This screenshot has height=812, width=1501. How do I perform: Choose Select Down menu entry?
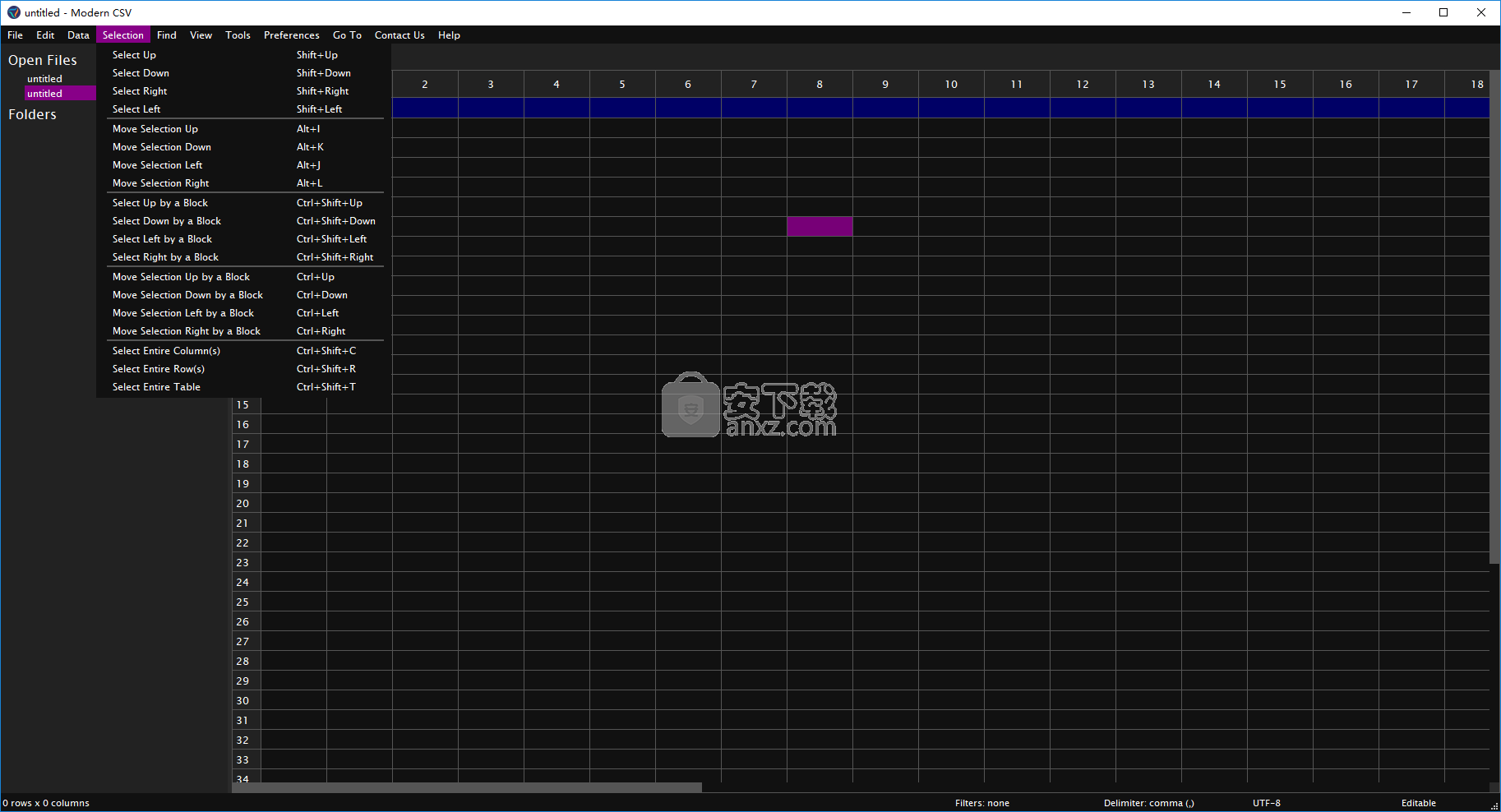(x=245, y=73)
